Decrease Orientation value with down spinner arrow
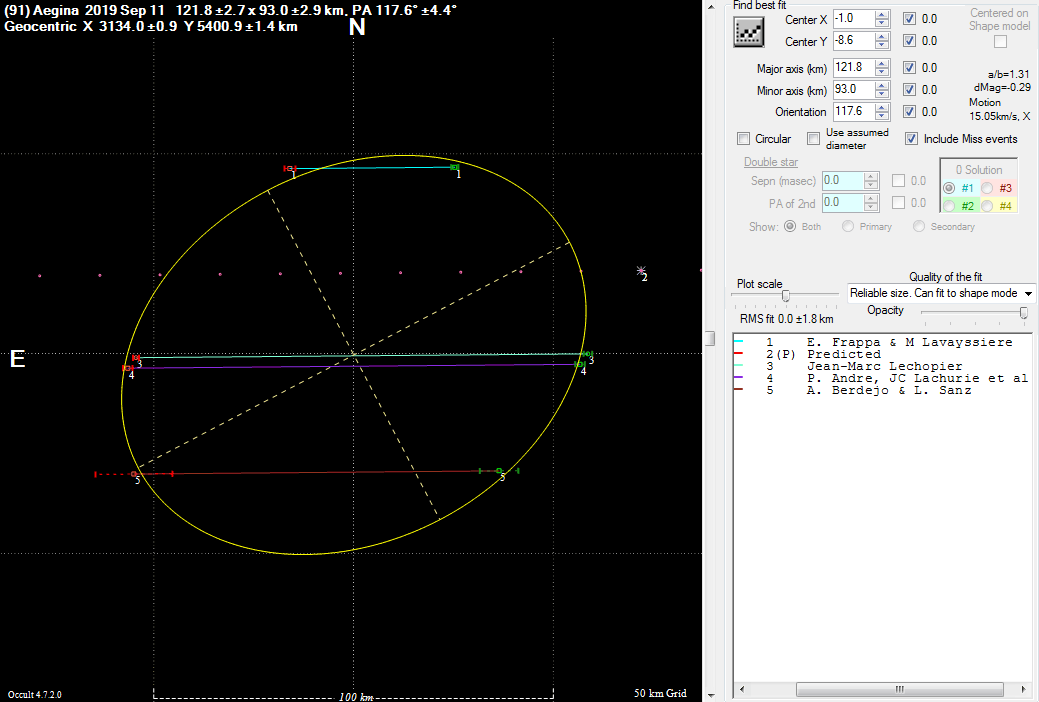Image resolution: width=1039 pixels, height=702 pixels. click(x=881, y=116)
